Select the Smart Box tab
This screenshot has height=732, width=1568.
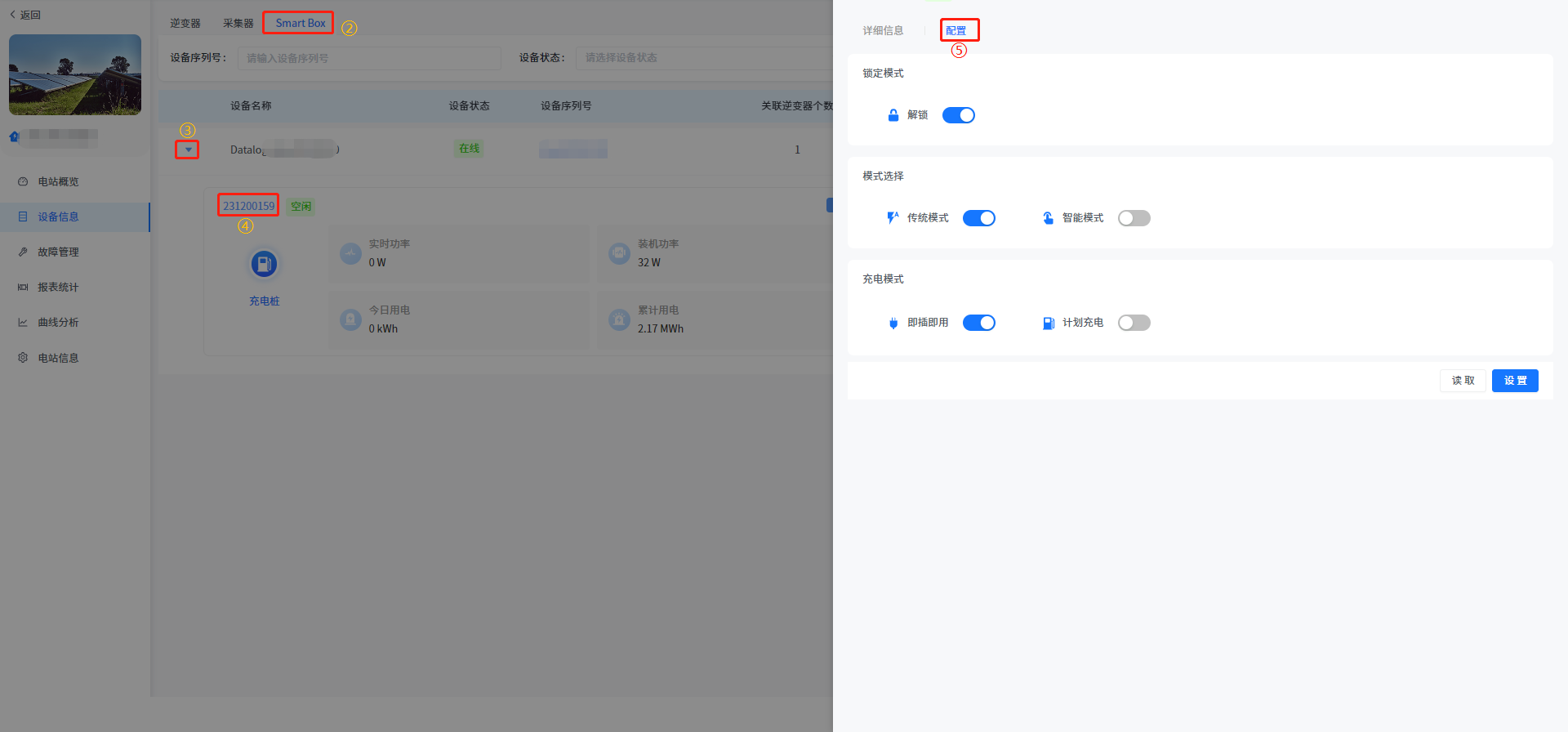[300, 23]
